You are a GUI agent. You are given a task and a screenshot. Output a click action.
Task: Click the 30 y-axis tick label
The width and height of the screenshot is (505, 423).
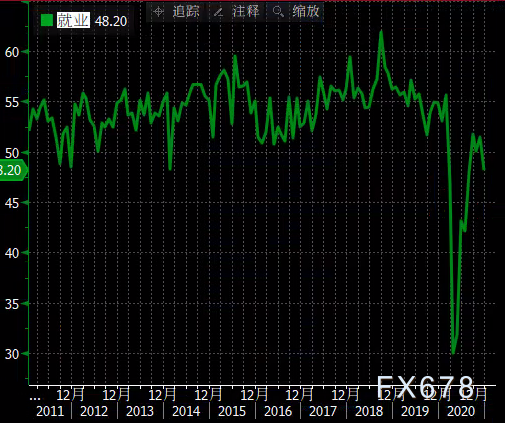coord(12,354)
